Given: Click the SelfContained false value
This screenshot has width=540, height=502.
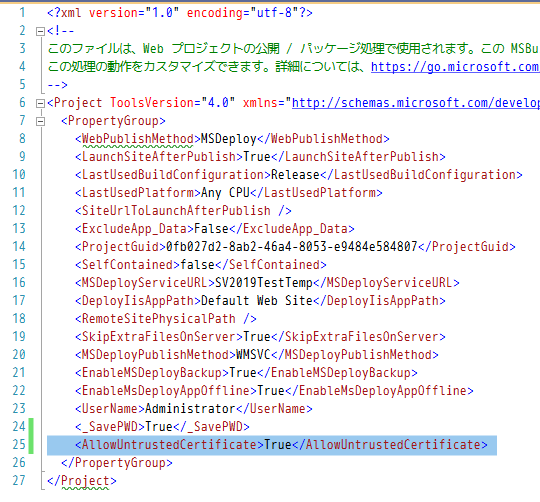Looking at the screenshot, I should click(197, 265).
